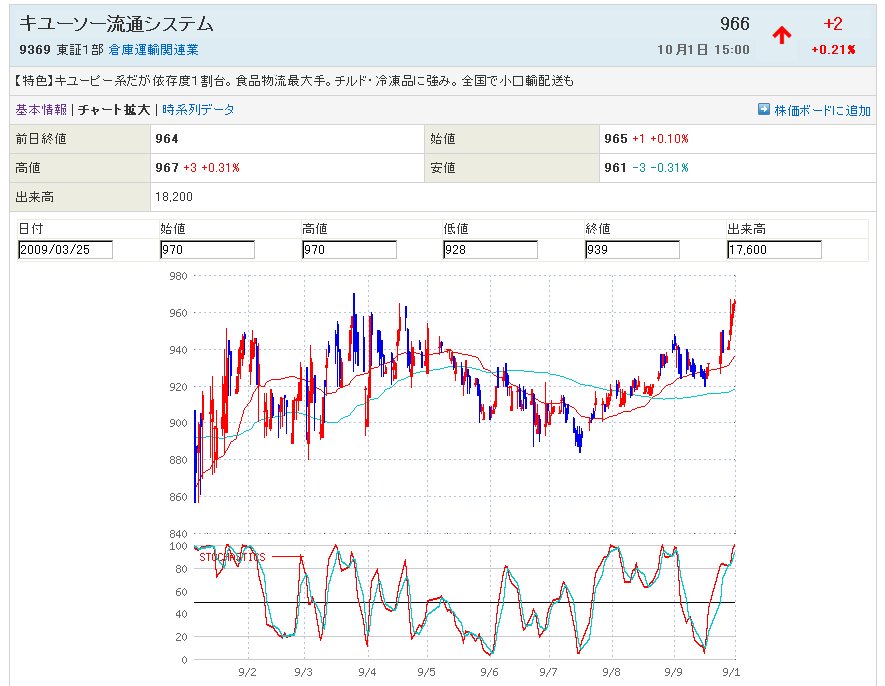Click the stock code 9369
Screen dimensions: 885x686
[35, 49]
